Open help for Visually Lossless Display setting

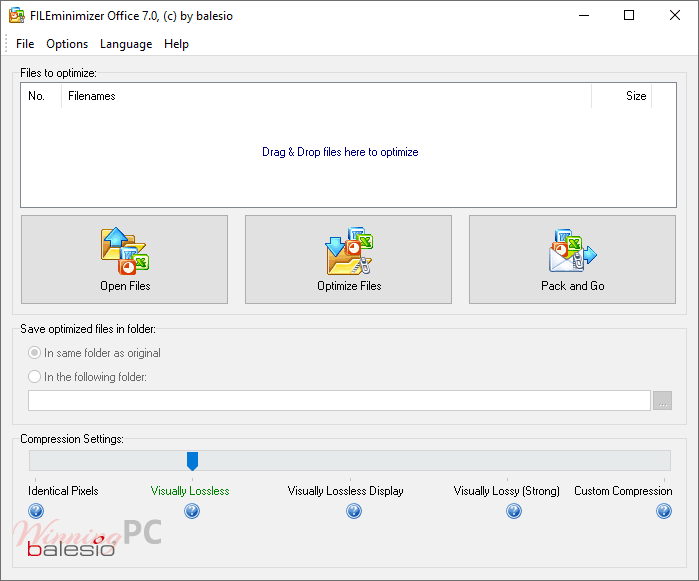(354, 511)
